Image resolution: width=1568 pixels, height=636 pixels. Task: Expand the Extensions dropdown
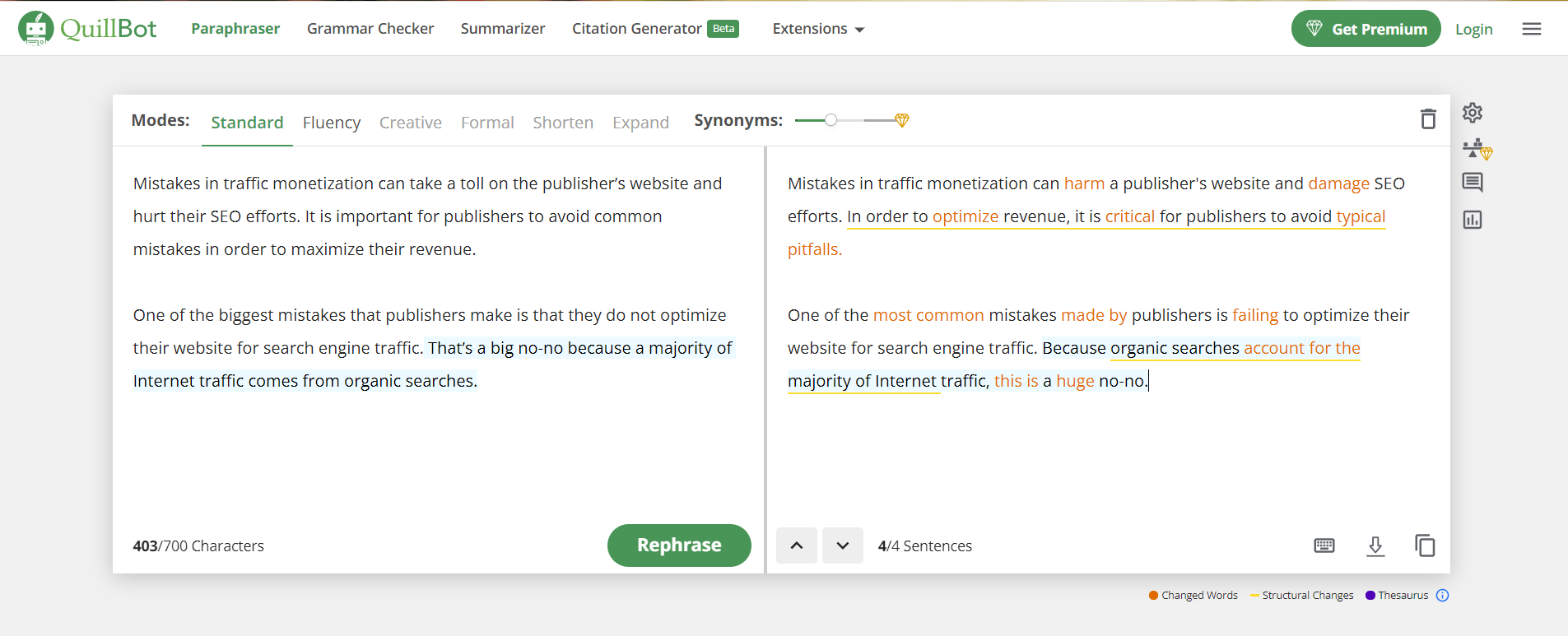pos(818,30)
